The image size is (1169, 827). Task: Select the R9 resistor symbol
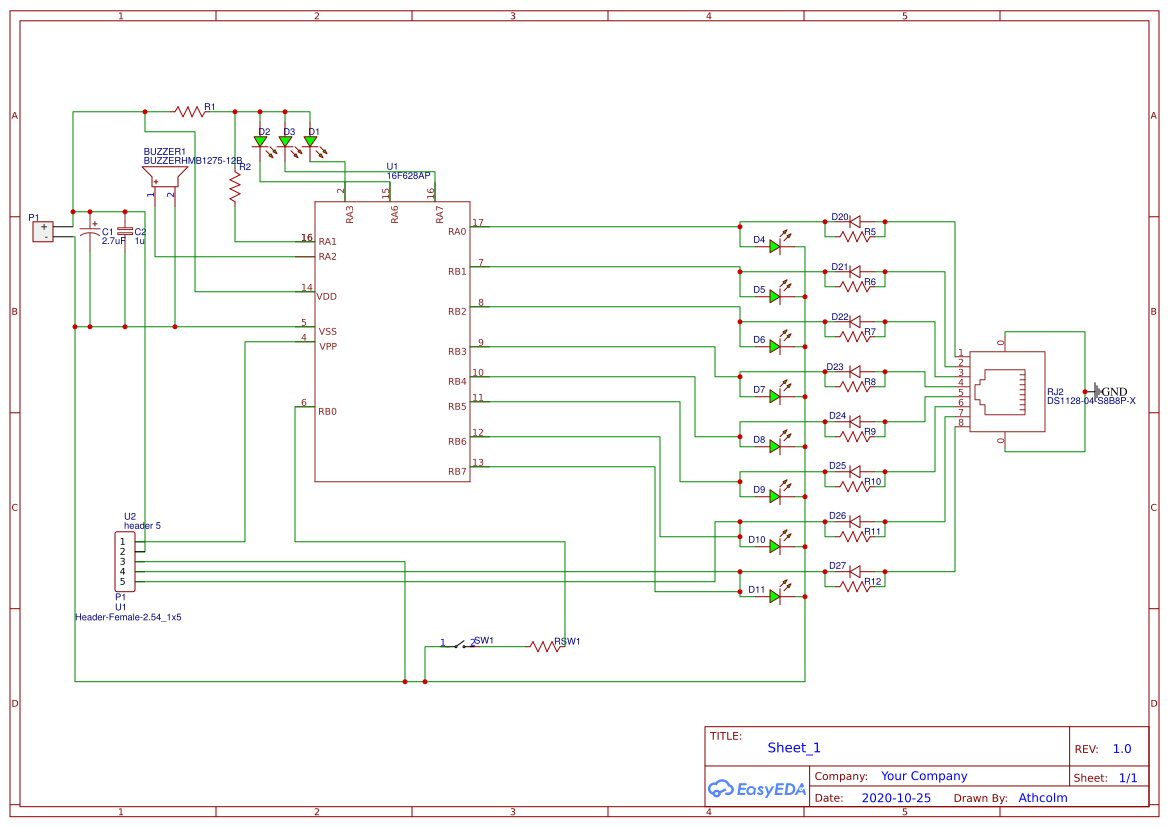tap(855, 437)
